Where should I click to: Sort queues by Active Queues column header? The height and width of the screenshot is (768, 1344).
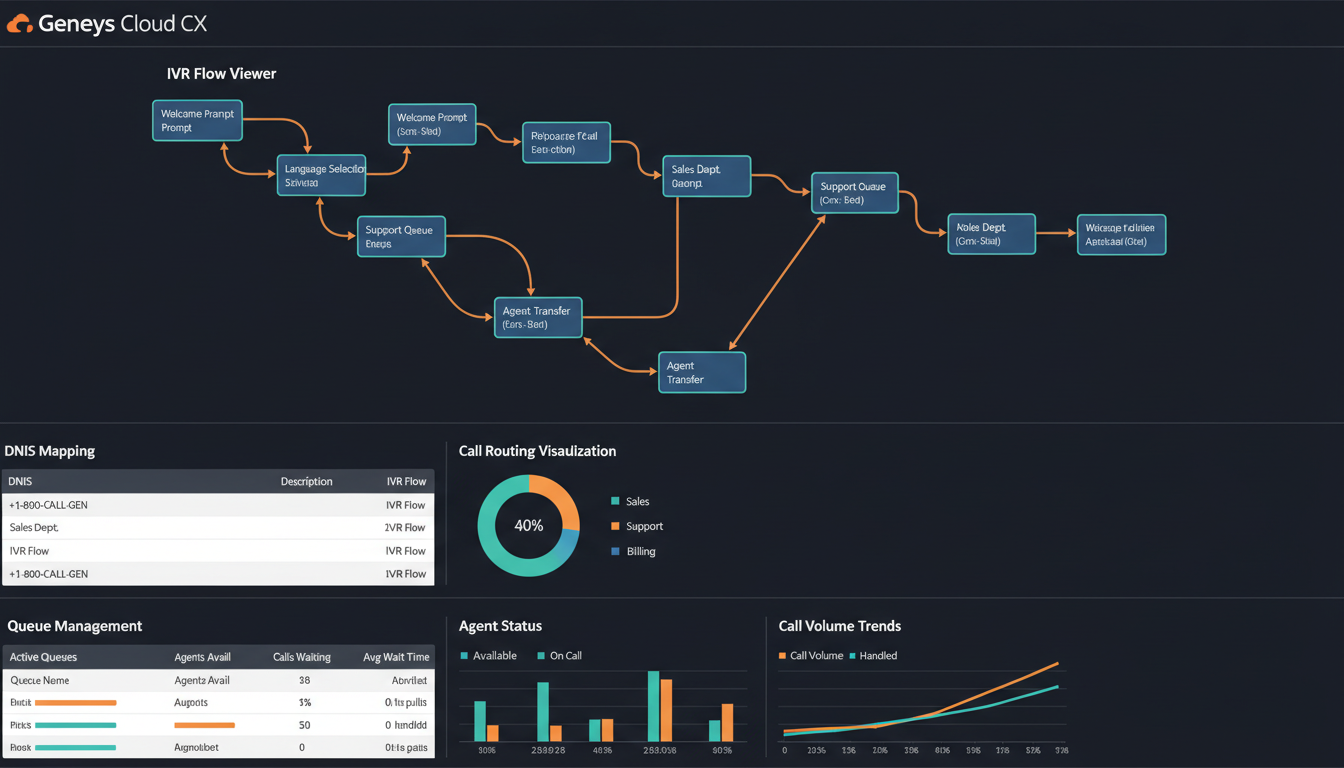(x=43, y=657)
